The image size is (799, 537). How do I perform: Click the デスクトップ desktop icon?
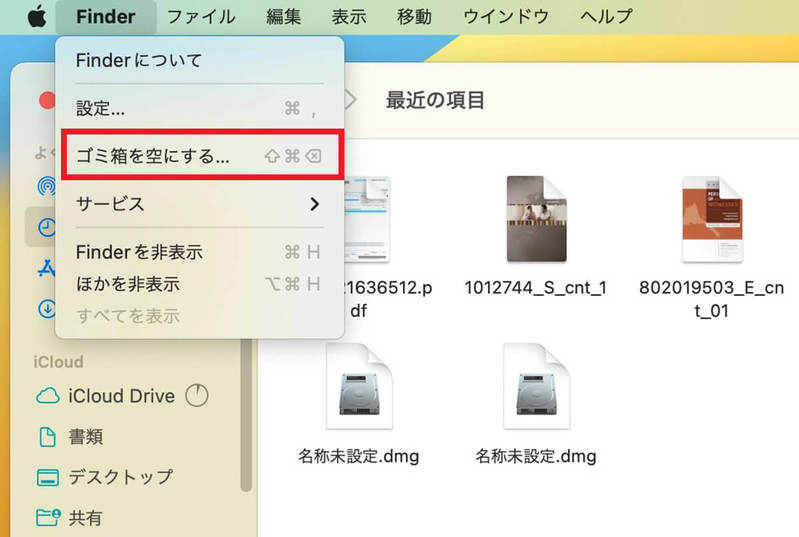[x=48, y=478]
